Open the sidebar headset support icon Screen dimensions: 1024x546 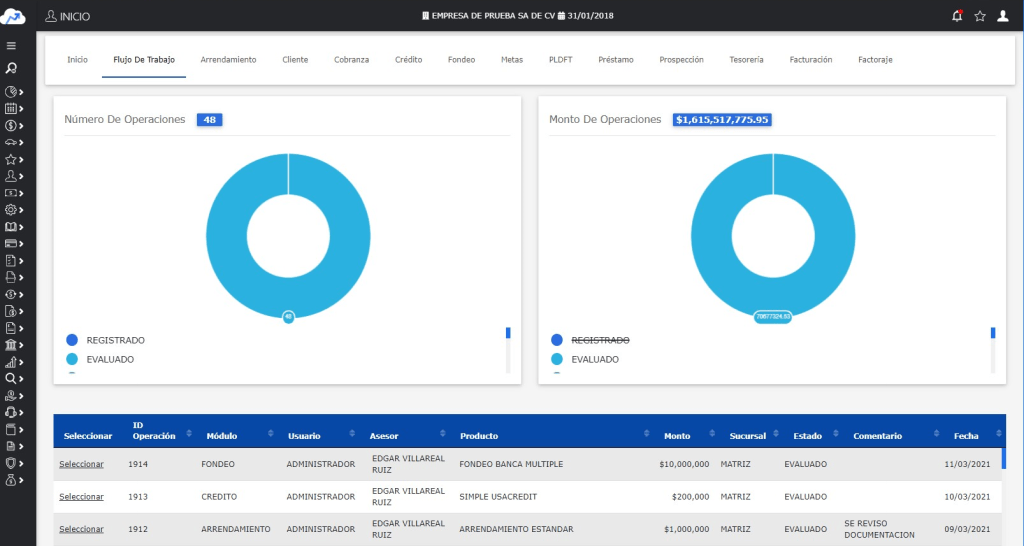pyautogui.click(x=11, y=412)
